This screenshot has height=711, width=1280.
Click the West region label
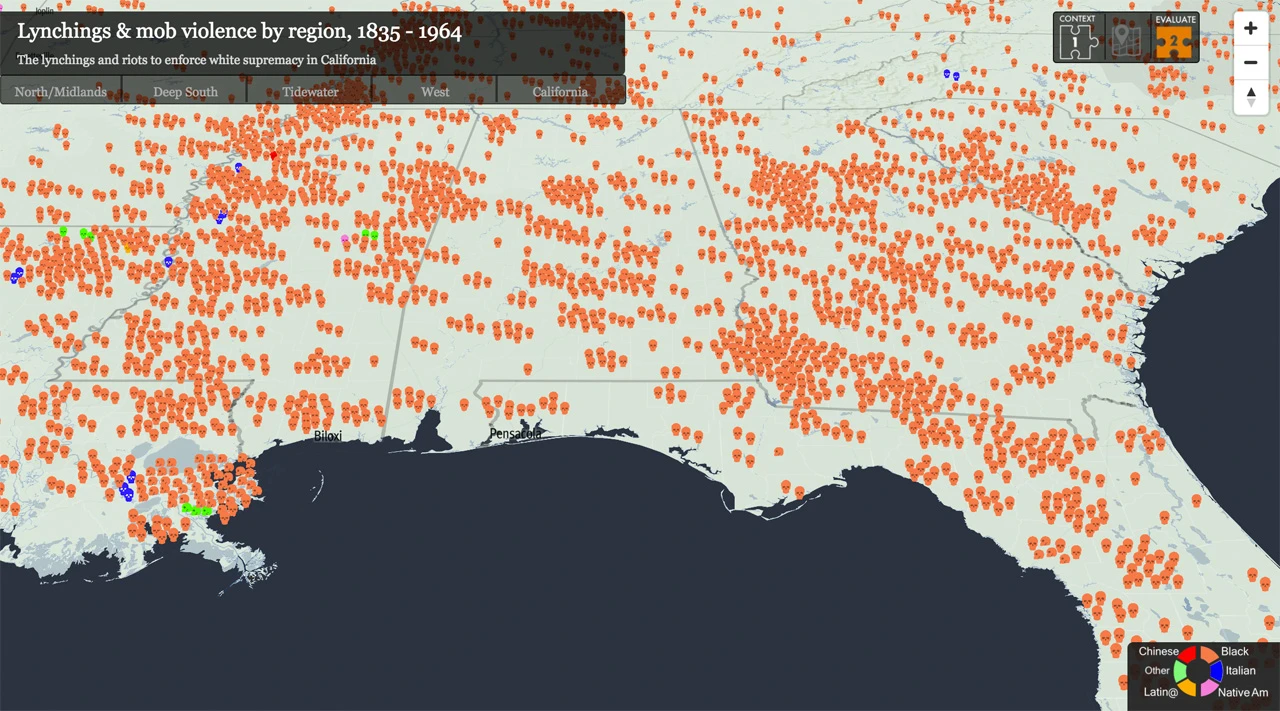435,91
